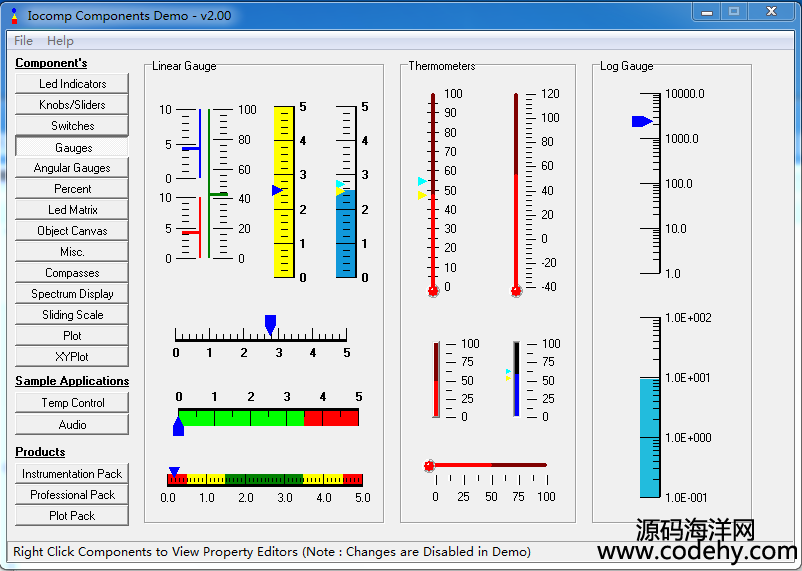
Task: Select the Switches component button
Action: point(72,125)
